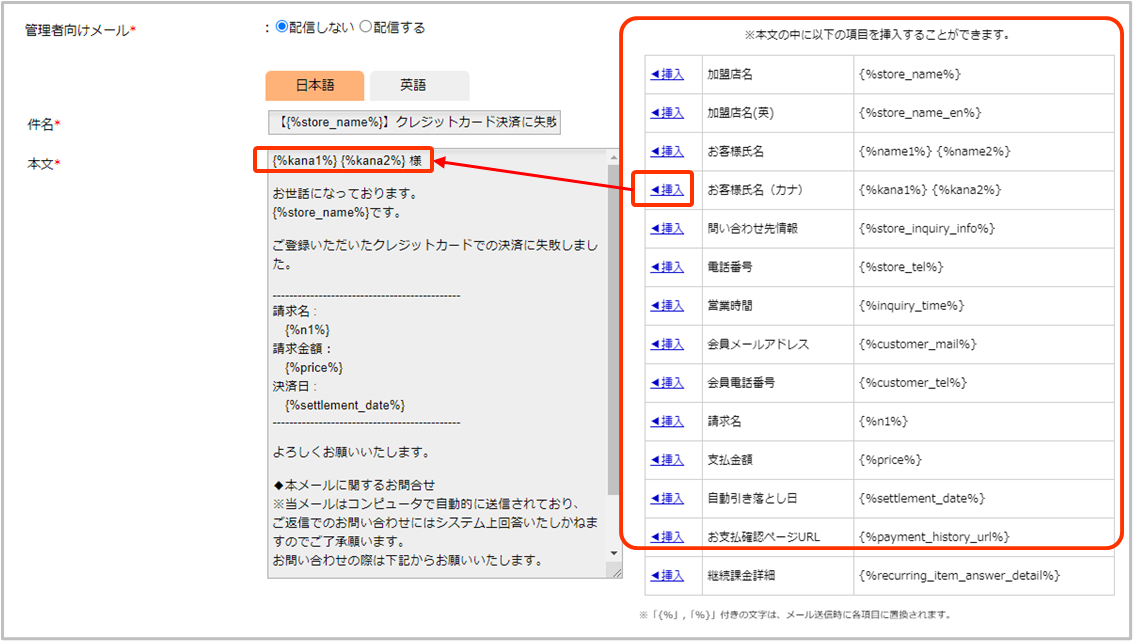The image size is (1133, 641).
Task: Insert the お客様氏名（カナ） placeholder
Action: click(667, 190)
